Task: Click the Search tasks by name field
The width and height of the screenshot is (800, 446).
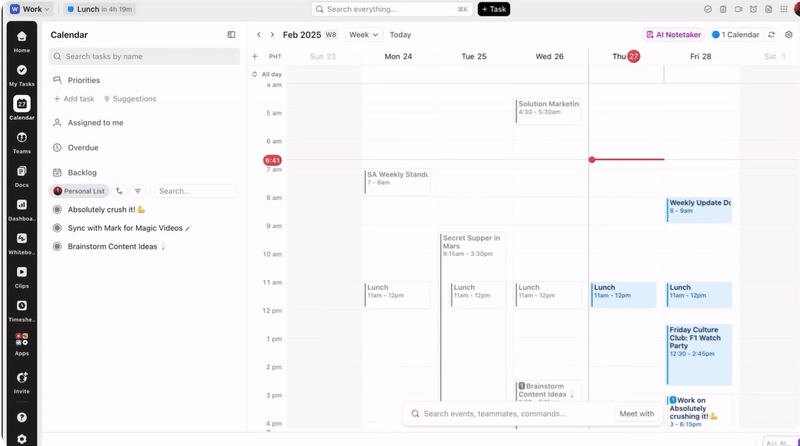Action: 144,56
